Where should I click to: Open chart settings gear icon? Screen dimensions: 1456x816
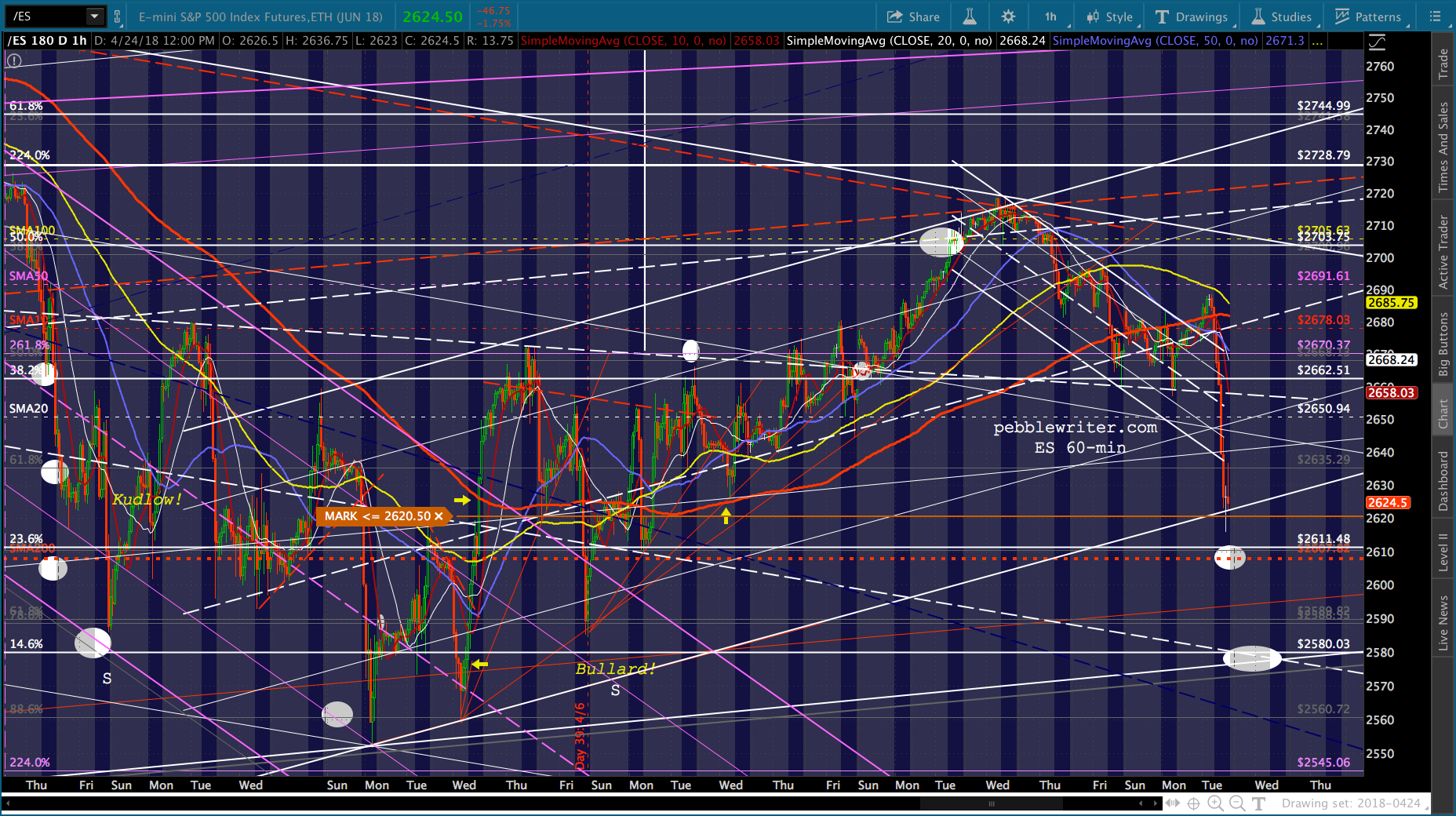tap(1008, 16)
